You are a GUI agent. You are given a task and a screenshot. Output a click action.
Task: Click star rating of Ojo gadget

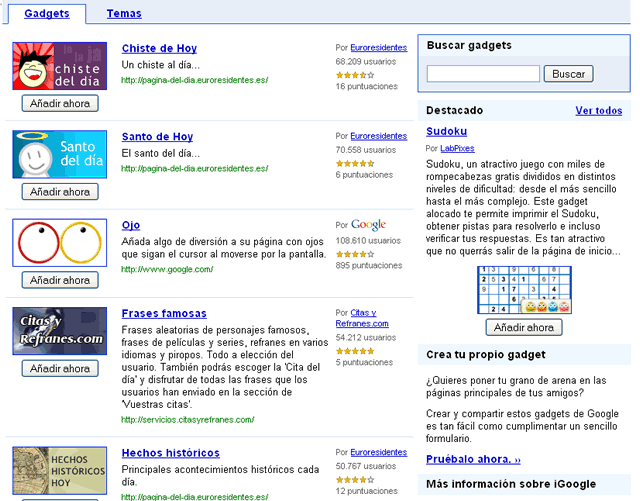(x=355, y=254)
